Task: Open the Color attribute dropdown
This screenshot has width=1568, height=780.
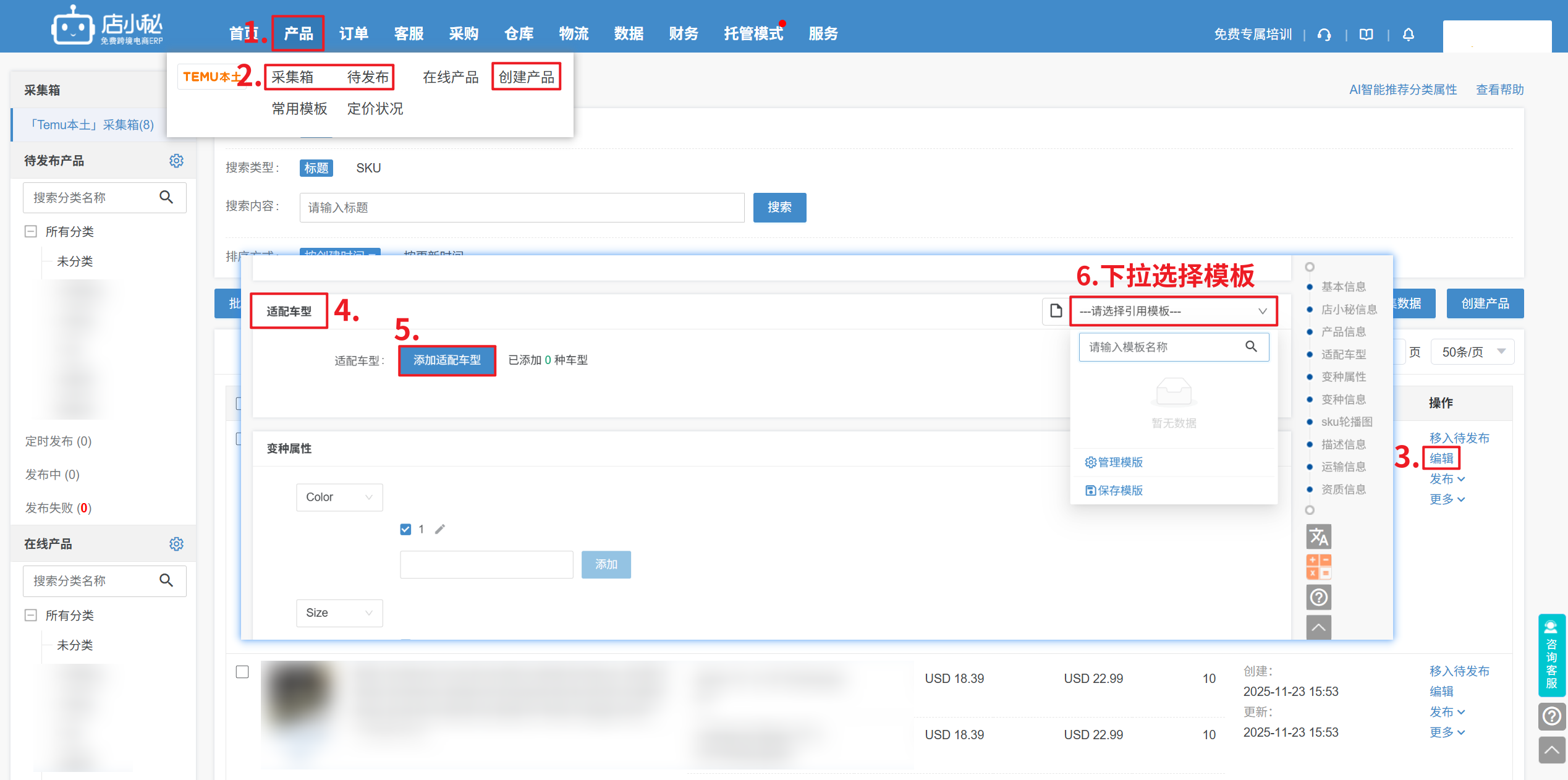Action: tap(339, 498)
